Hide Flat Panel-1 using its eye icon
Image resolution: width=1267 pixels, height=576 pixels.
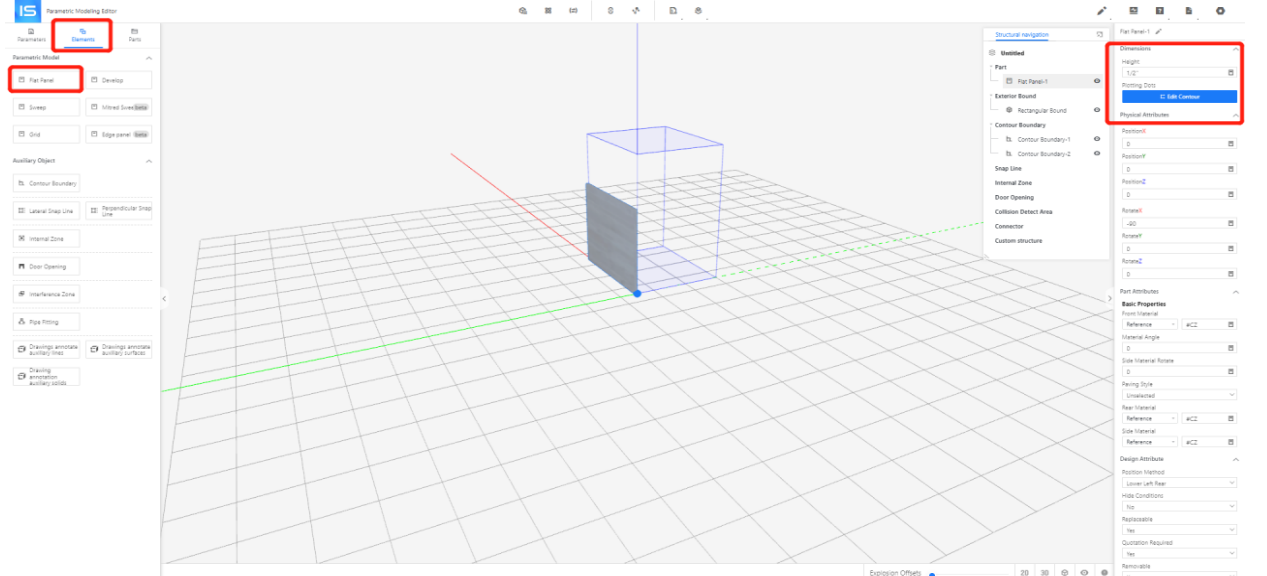pos(1097,81)
